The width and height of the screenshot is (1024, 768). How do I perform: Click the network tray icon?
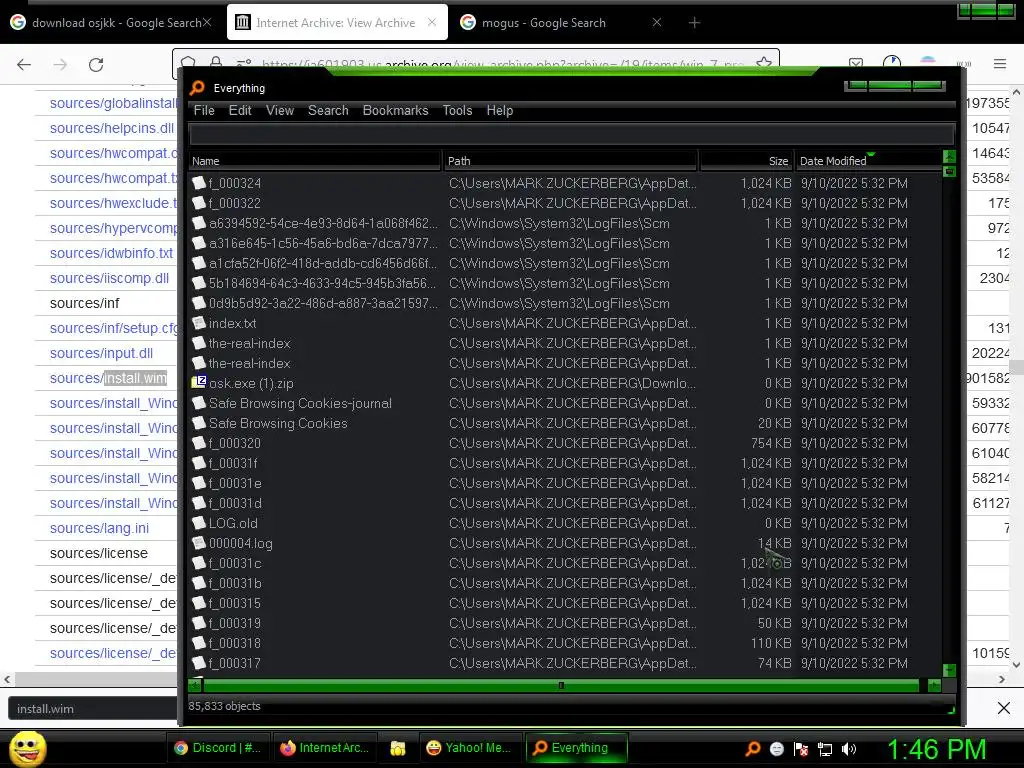tap(825, 749)
